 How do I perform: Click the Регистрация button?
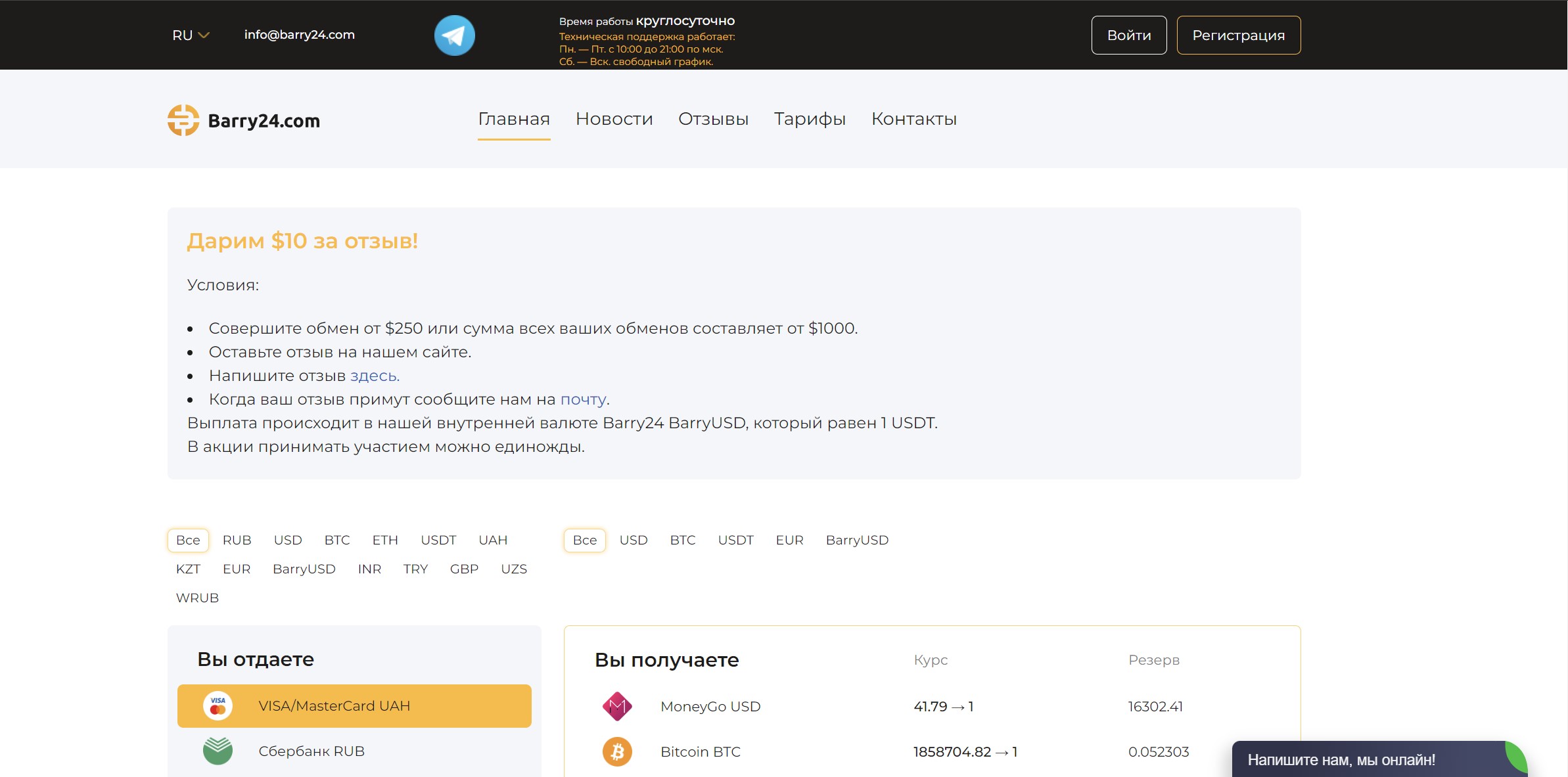click(1238, 35)
